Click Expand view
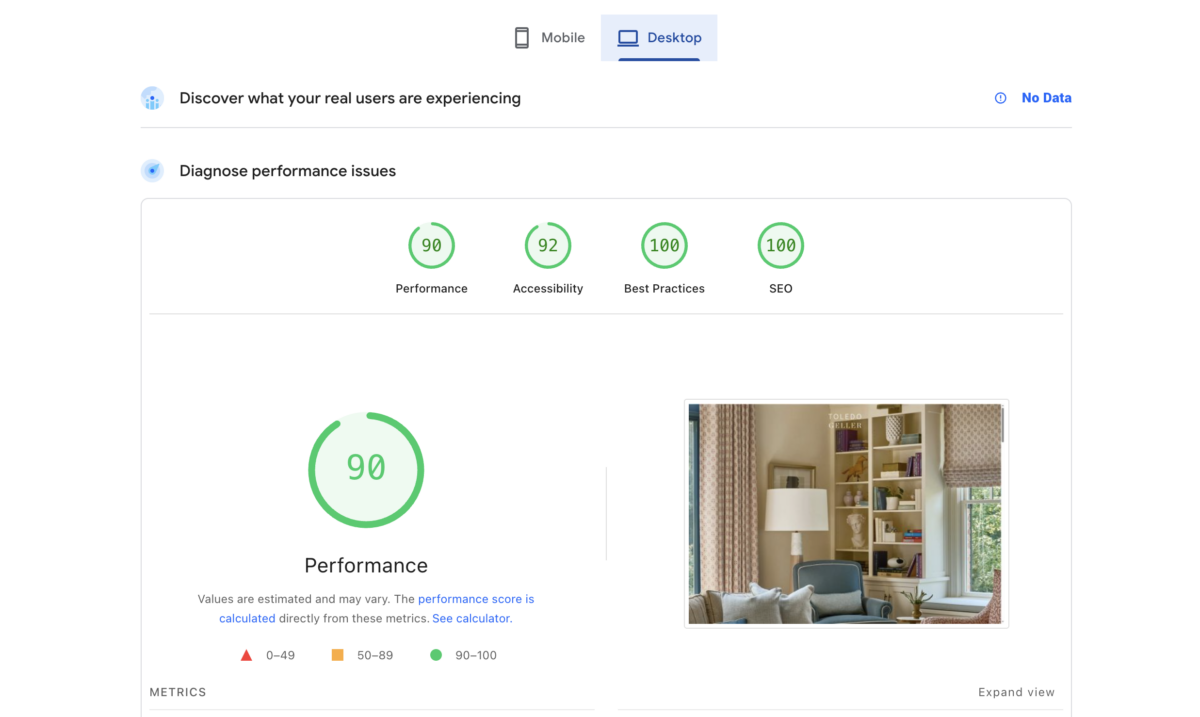 1016,692
